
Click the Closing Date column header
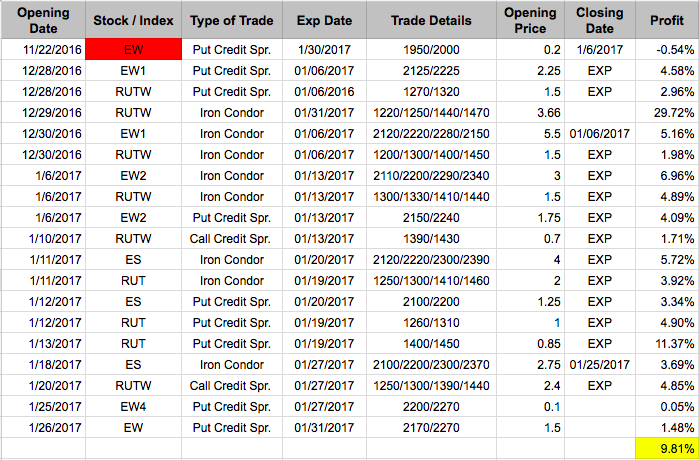click(600, 20)
